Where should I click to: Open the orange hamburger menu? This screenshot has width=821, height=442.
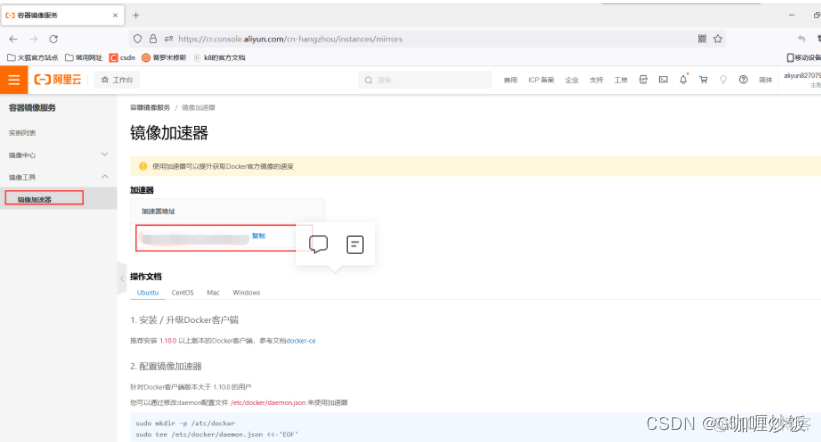pyautogui.click(x=14, y=80)
